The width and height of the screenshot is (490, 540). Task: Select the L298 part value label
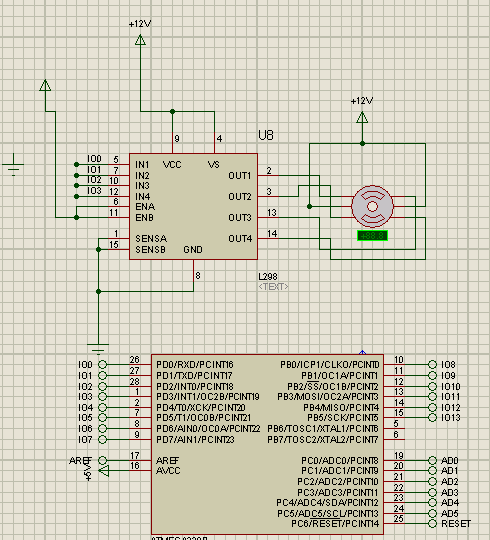tap(268, 277)
